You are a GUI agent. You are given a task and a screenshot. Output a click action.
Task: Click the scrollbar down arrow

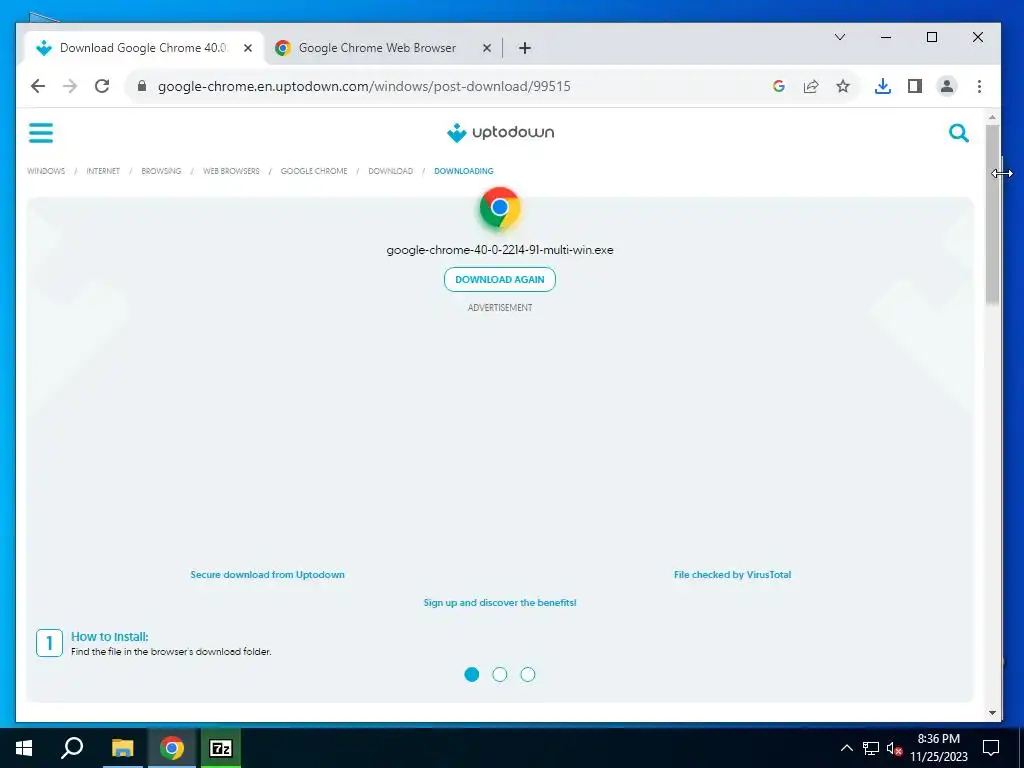[x=993, y=713]
